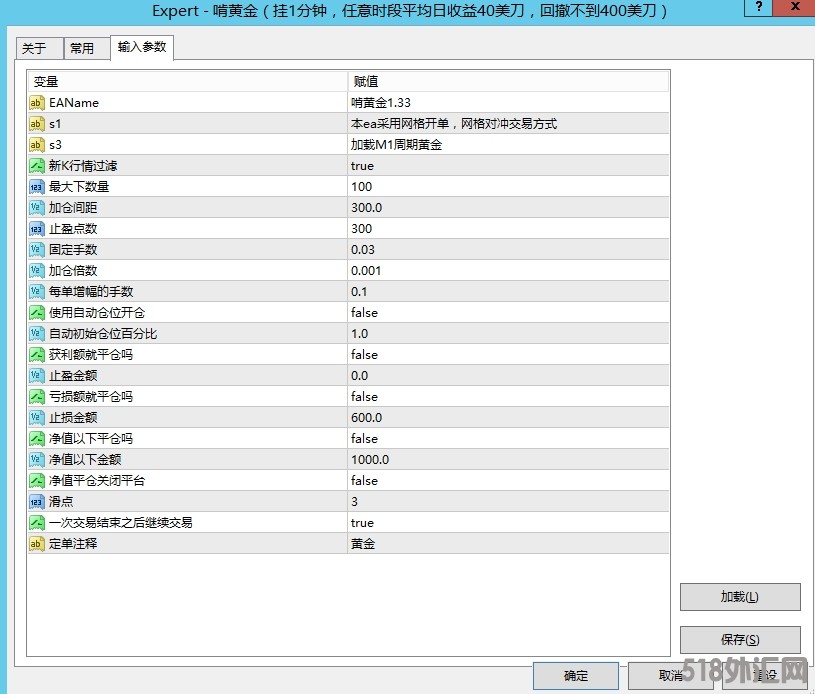Viewport: 815px width, 694px height.
Task: Click the integer icon beside 止盈点数
Action: point(37,229)
